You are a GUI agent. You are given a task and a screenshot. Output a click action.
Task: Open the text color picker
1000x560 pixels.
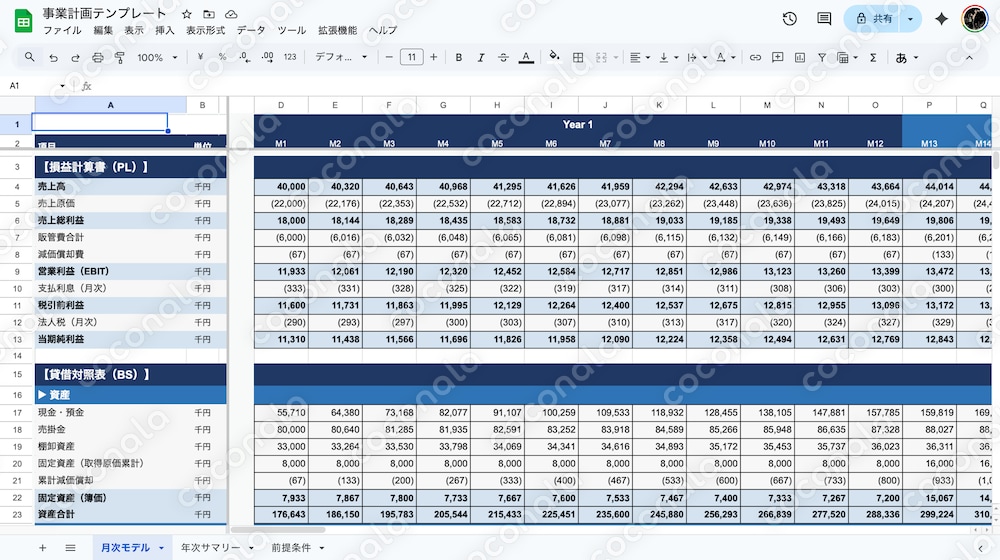[526, 57]
